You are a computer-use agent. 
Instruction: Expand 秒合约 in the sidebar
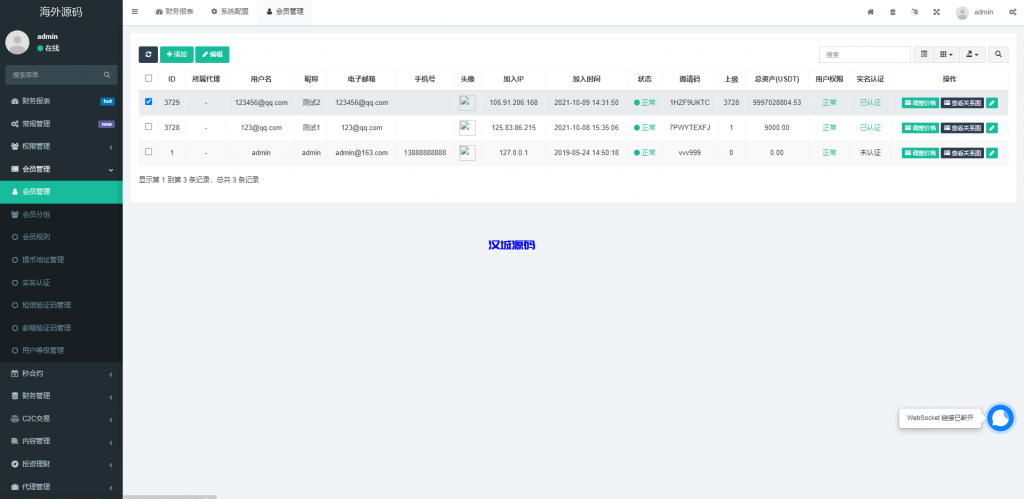tap(61, 374)
